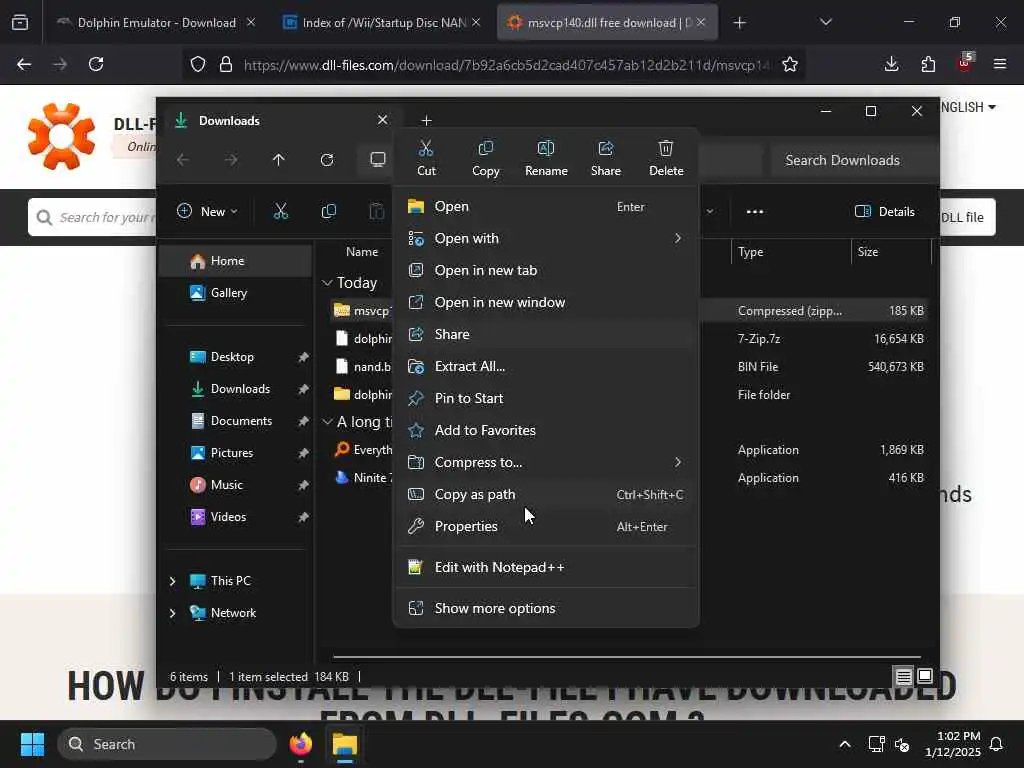Select the Everything application row
This screenshot has height=768, width=1024.
pyautogui.click(x=630, y=449)
